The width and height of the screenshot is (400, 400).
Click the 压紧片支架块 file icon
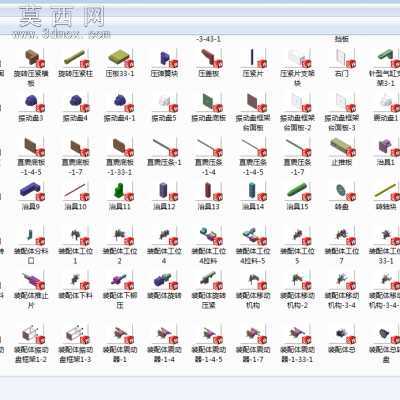click(297, 58)
